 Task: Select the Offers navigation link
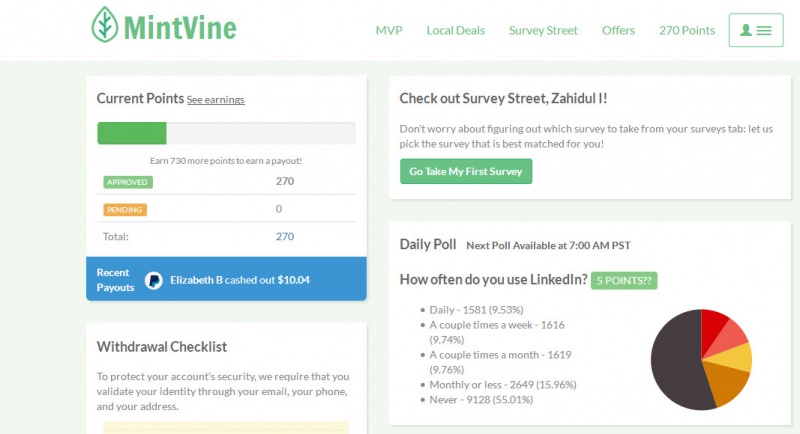point(618,30)
